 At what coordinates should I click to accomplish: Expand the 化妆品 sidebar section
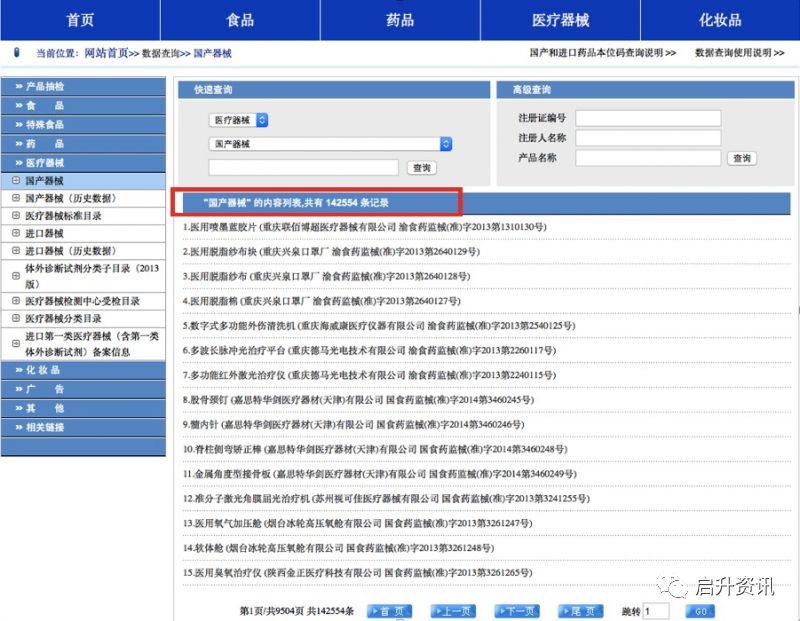pyautogui.click(x=83, y=370)
